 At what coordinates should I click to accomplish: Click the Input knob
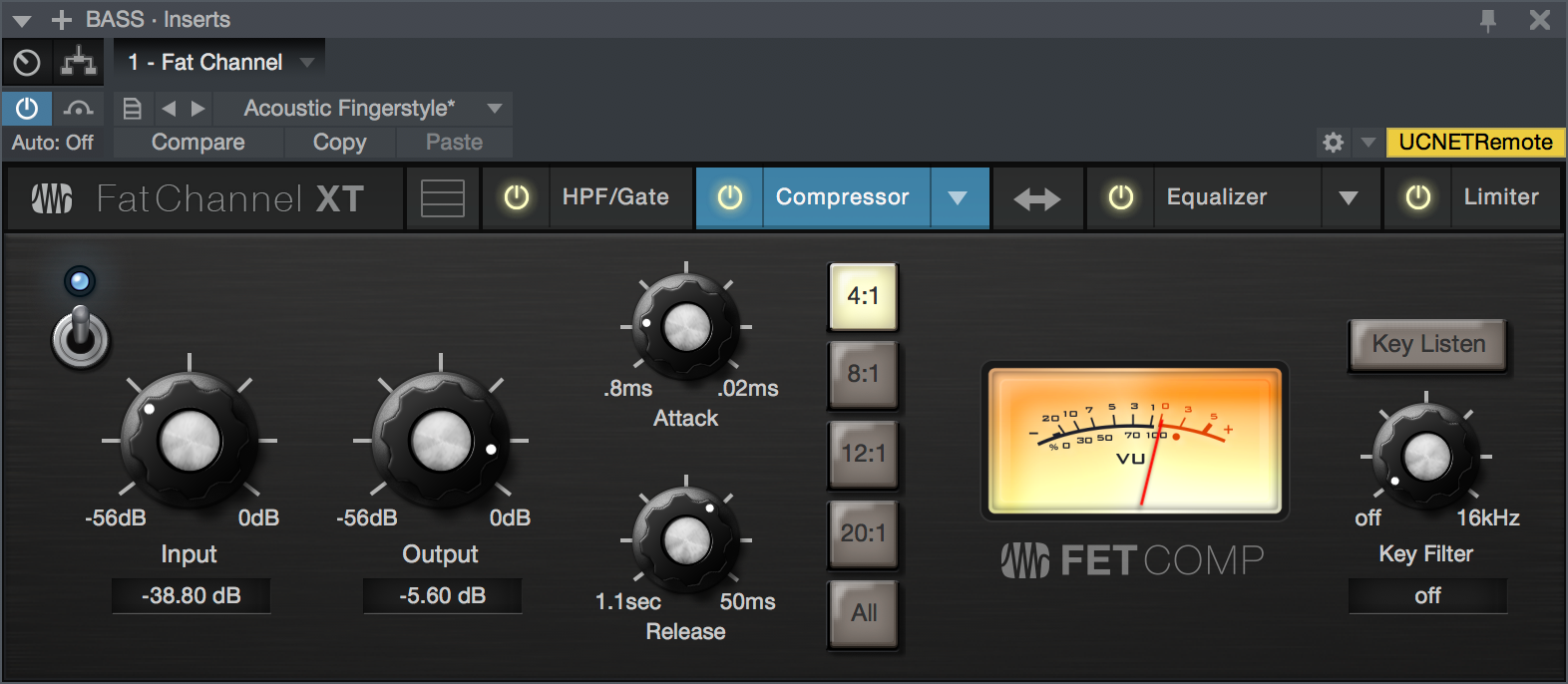point(190,440)
